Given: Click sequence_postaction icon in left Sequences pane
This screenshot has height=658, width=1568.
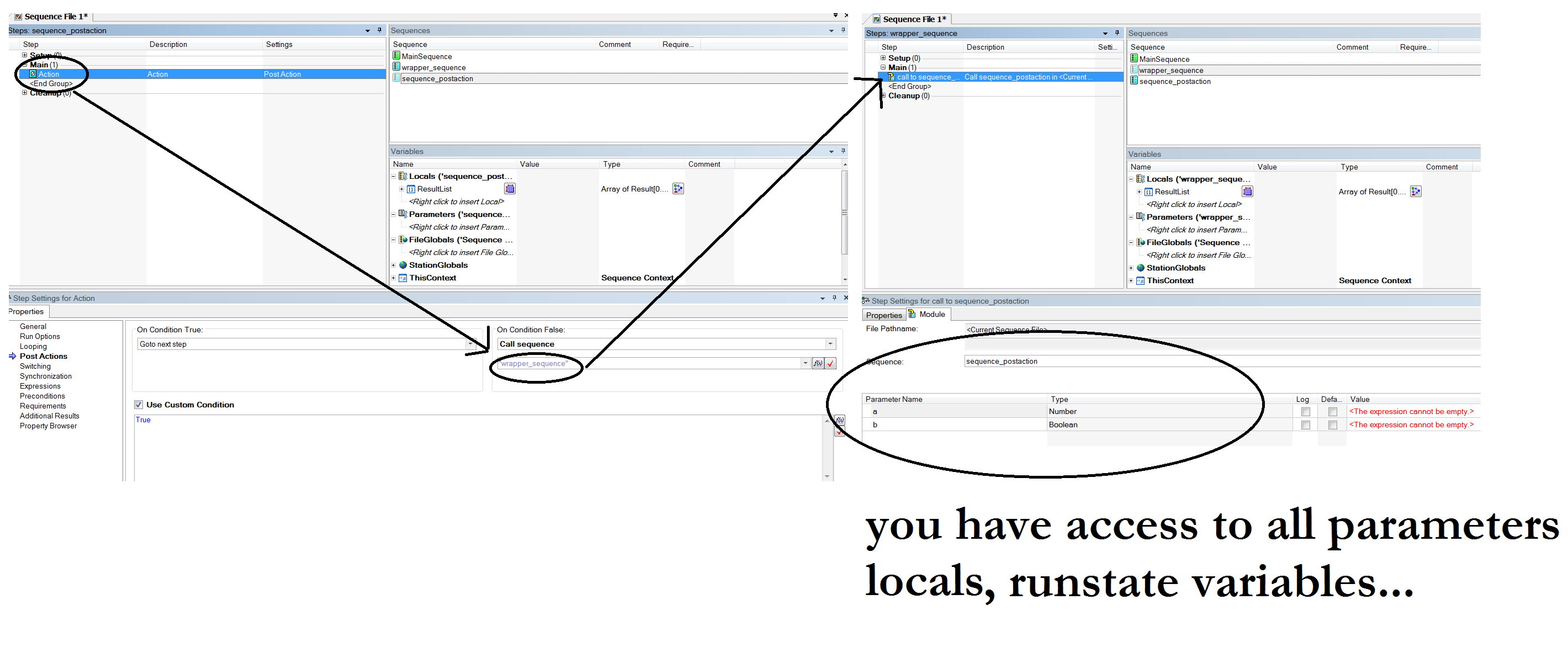Looking at the screenshot, I should [396, 78].
